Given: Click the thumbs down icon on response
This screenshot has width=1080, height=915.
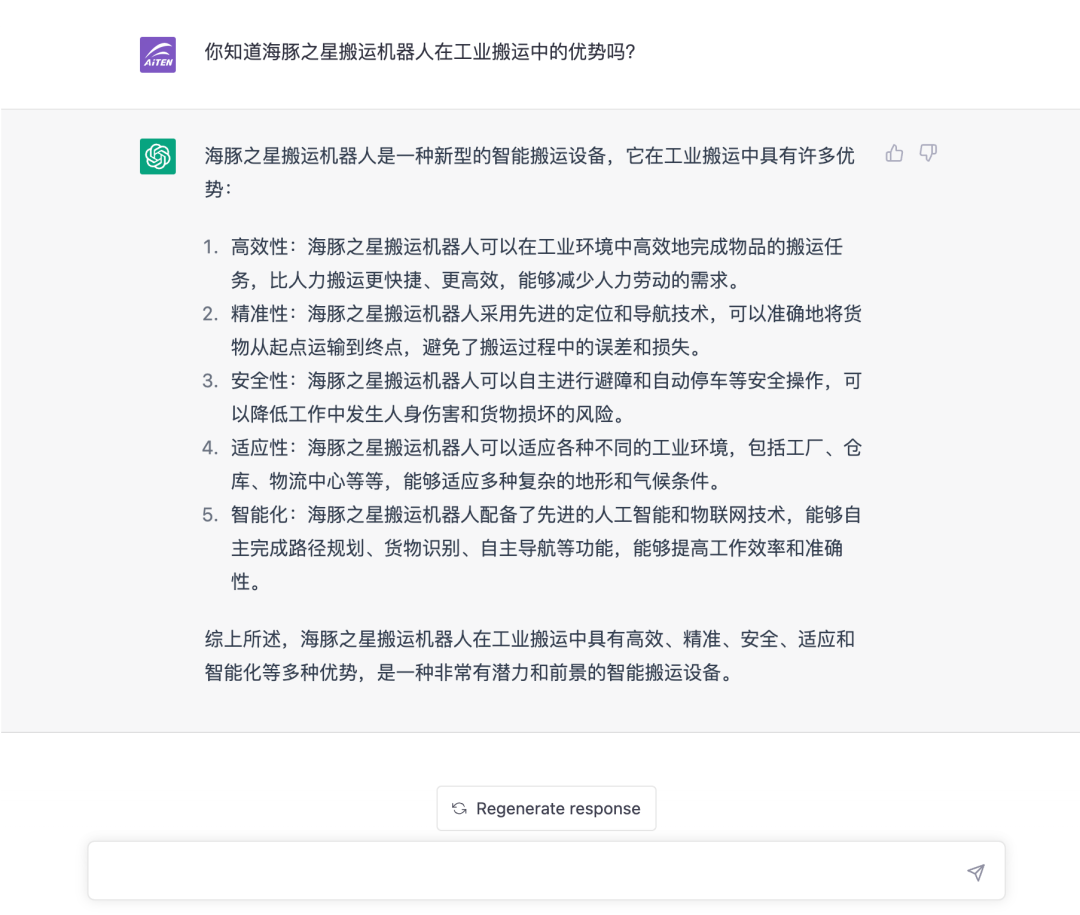Looking at the screenshot, I should (x=928, y=153).
